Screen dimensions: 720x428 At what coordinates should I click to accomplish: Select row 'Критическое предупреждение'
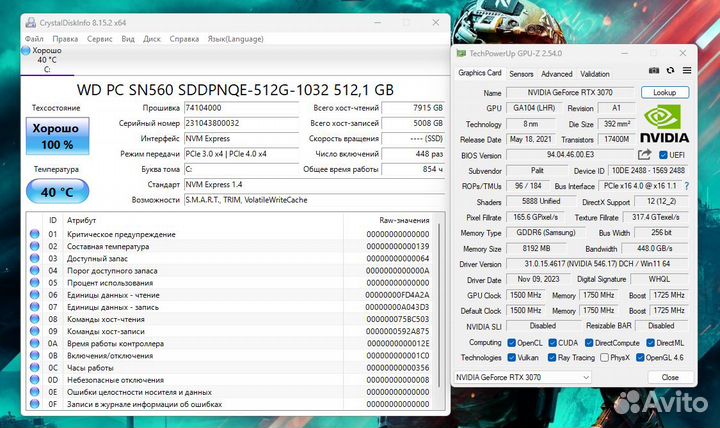pos(232,234)
